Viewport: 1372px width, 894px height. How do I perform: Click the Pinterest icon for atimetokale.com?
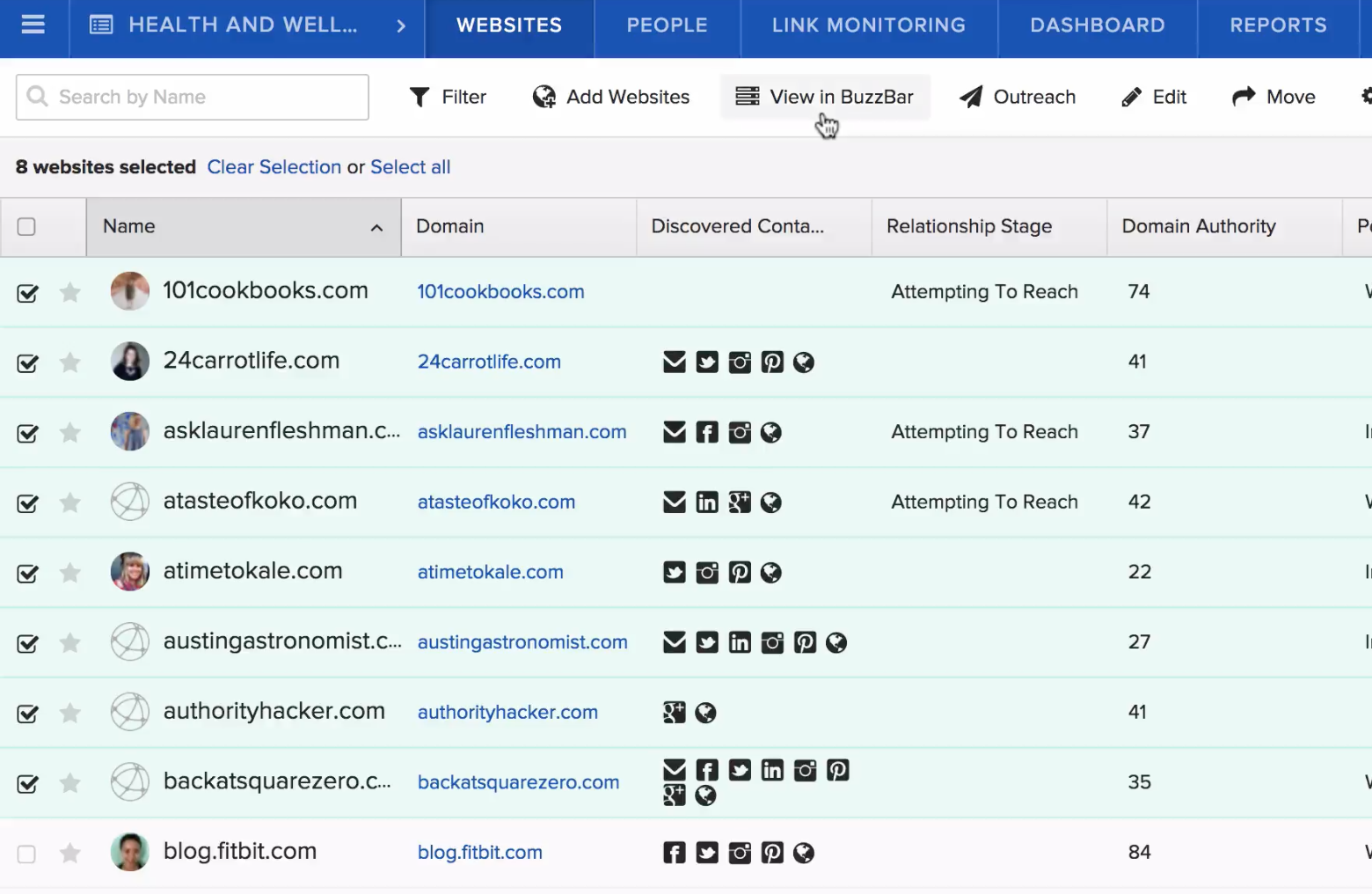740,573
